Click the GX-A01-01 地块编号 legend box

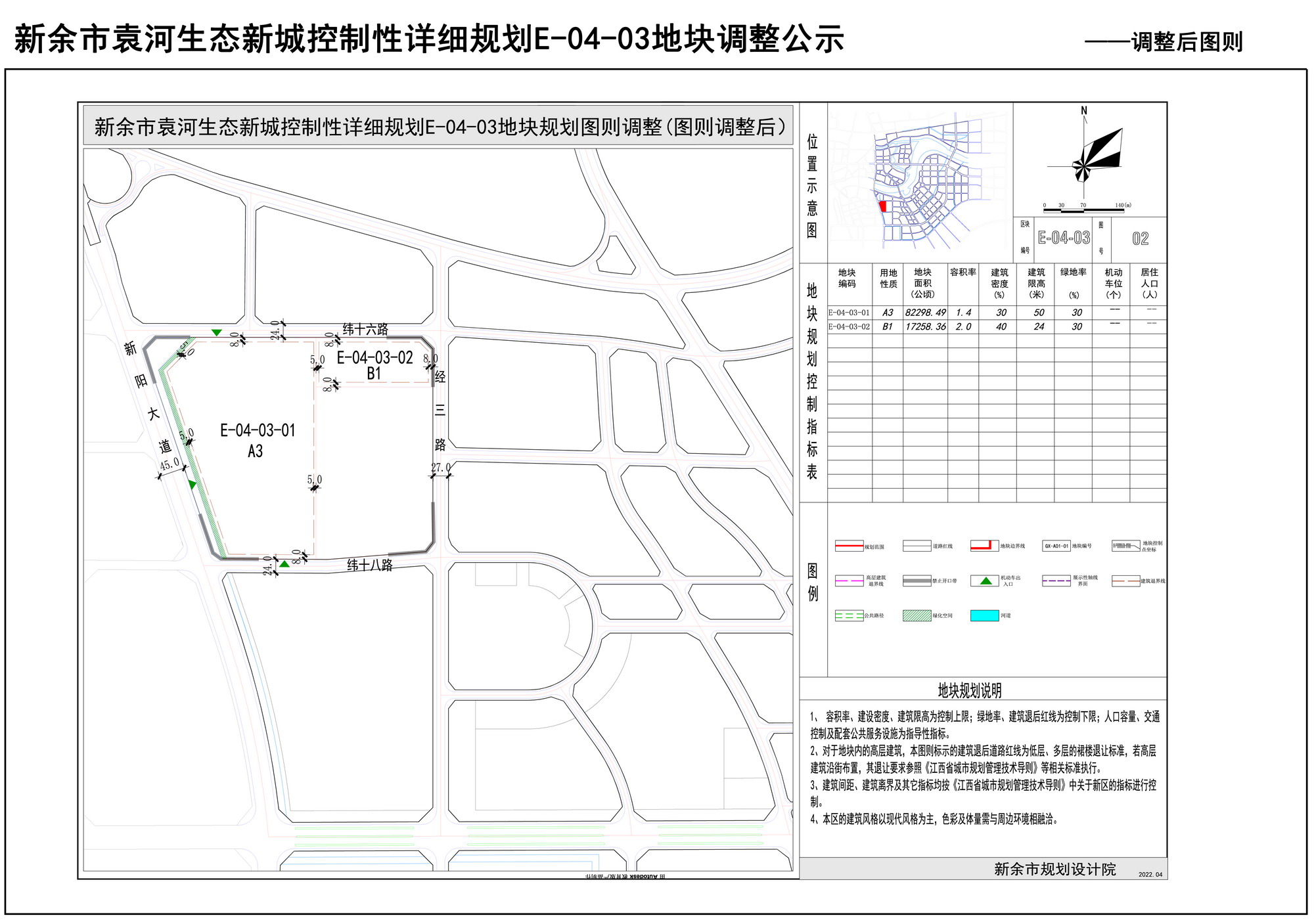click(1056, 546)
